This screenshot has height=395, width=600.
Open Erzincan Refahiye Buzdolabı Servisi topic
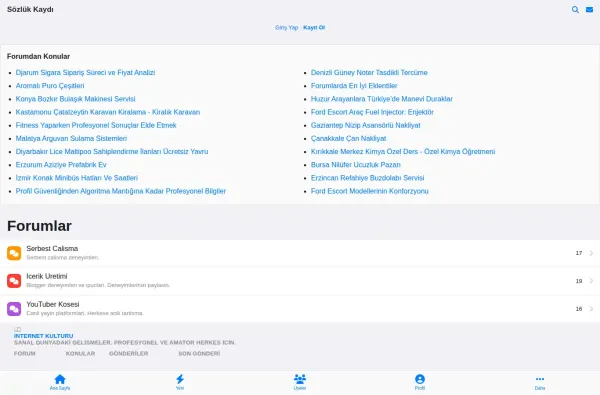[367, 178]
